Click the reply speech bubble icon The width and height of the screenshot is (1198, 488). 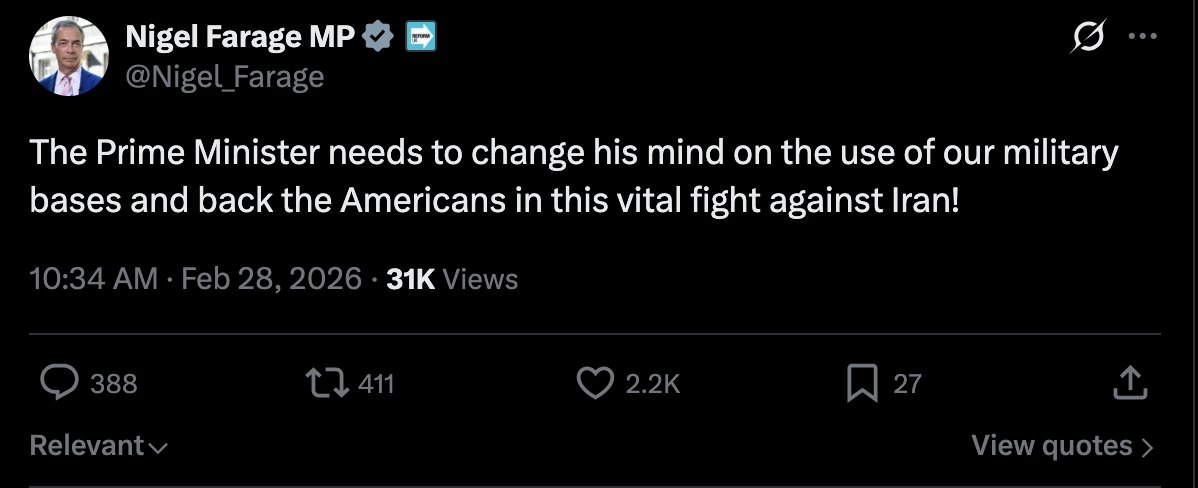59,383
